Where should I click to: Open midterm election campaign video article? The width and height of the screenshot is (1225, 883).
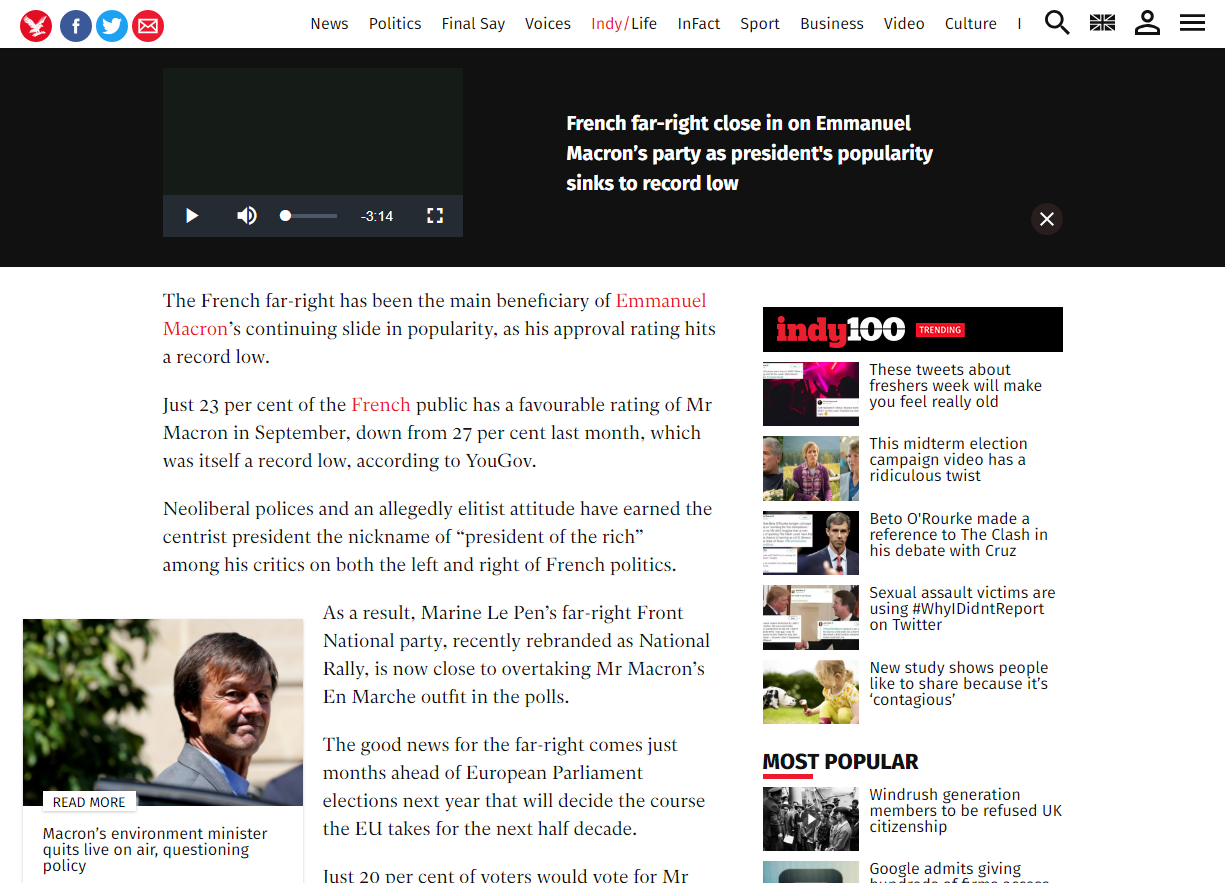(948, 460)
